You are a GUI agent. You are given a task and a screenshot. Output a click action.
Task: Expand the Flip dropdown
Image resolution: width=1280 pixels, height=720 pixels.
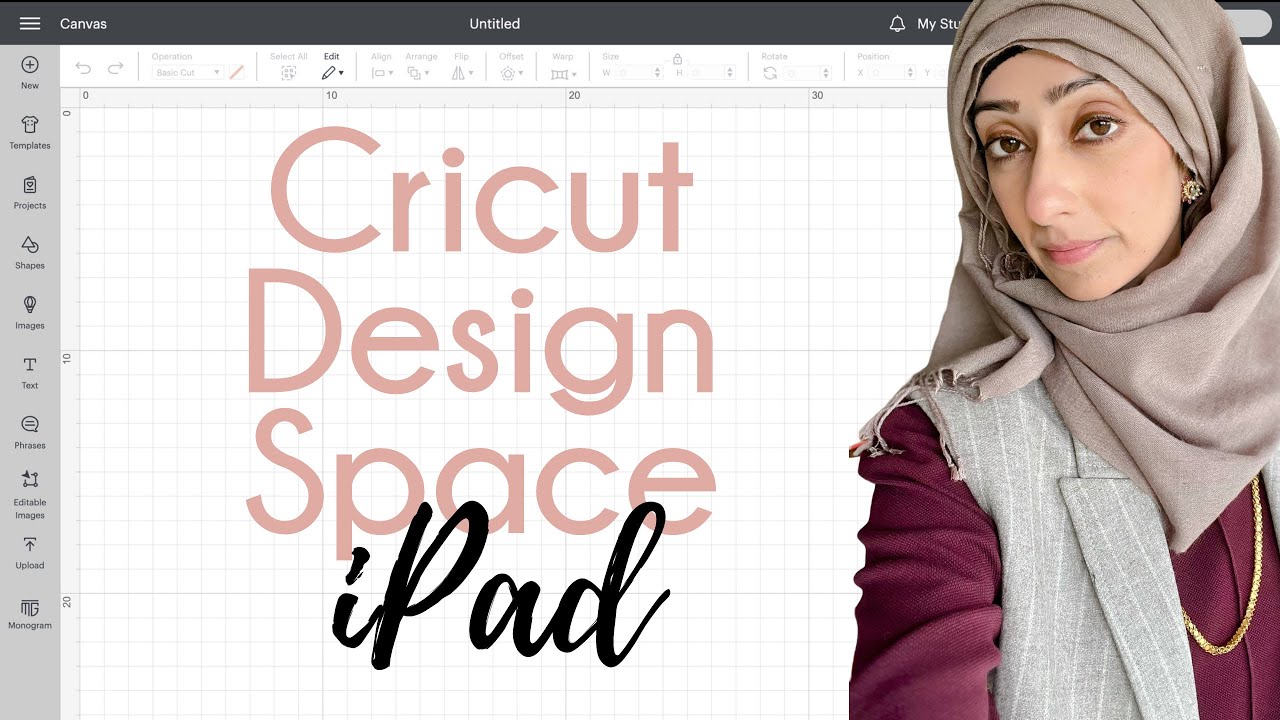click(x=462, y=73)
